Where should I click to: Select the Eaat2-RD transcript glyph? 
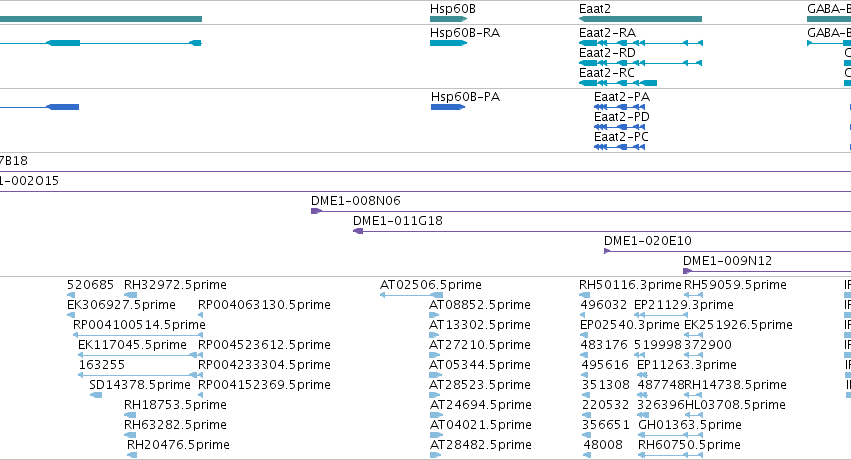tap(641, 63)
